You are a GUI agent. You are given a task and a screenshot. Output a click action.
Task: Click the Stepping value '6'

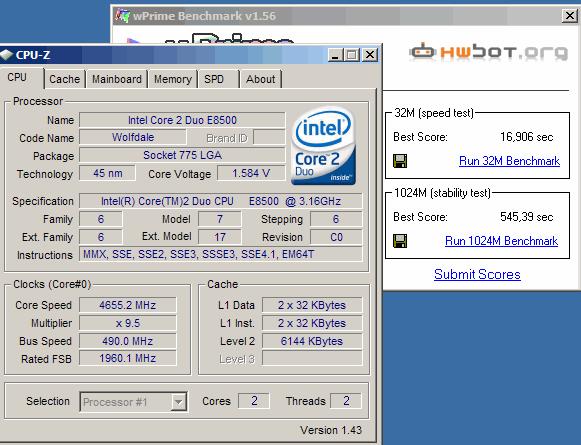click(336, 219)
